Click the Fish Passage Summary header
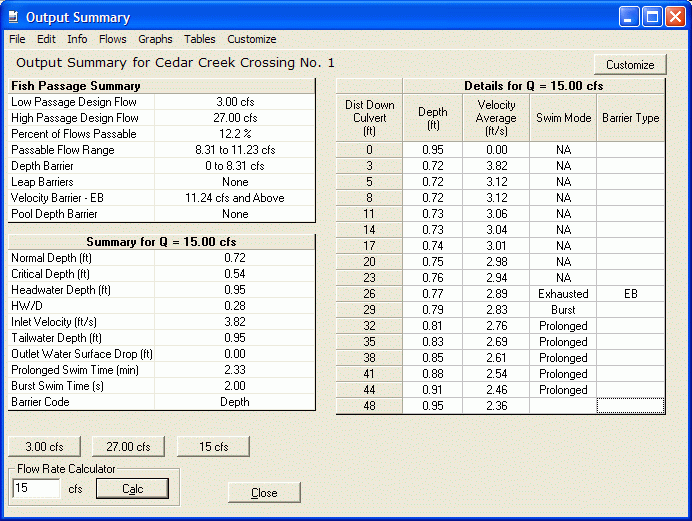The height and width of the screenshot is (521, 692). point(162,86)
